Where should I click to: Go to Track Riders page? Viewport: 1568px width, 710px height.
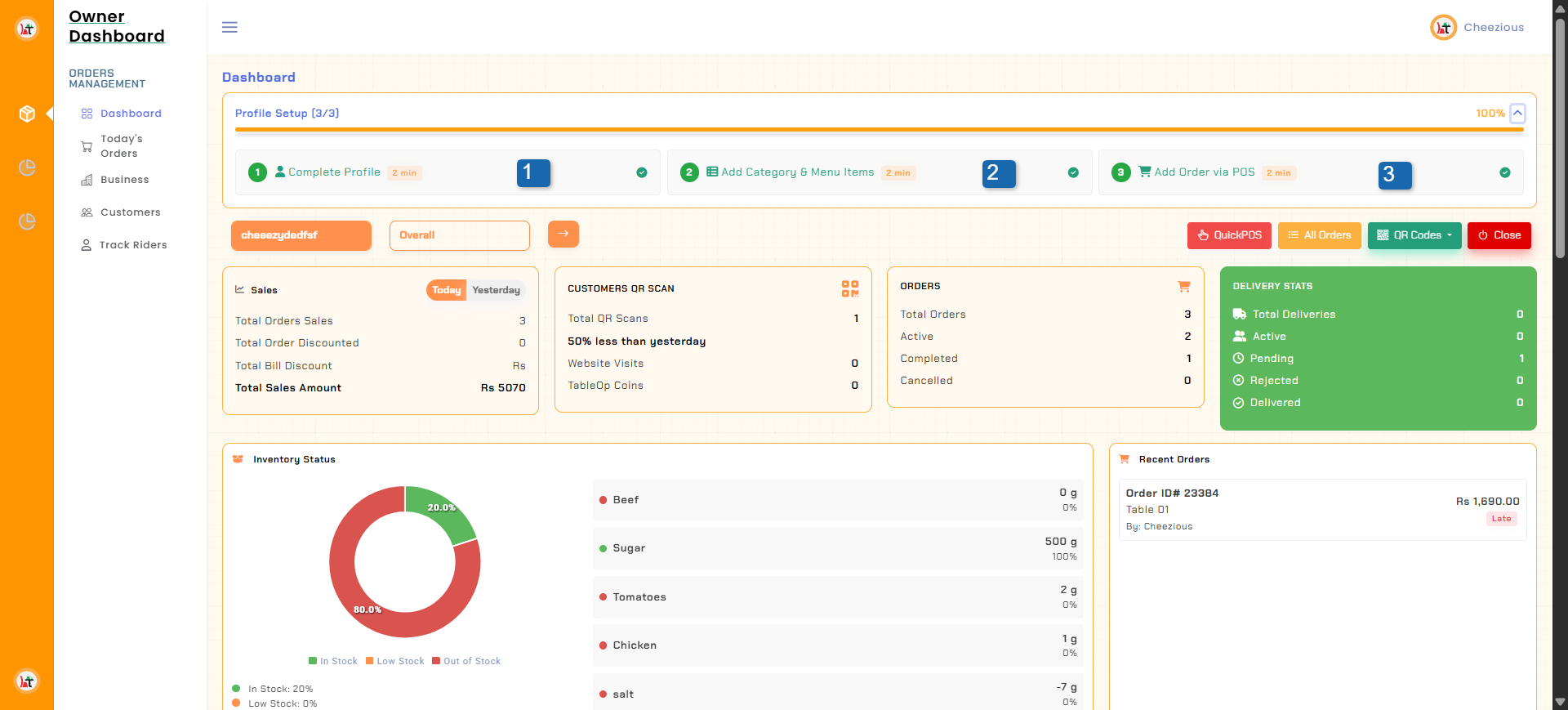click(132, 245)
